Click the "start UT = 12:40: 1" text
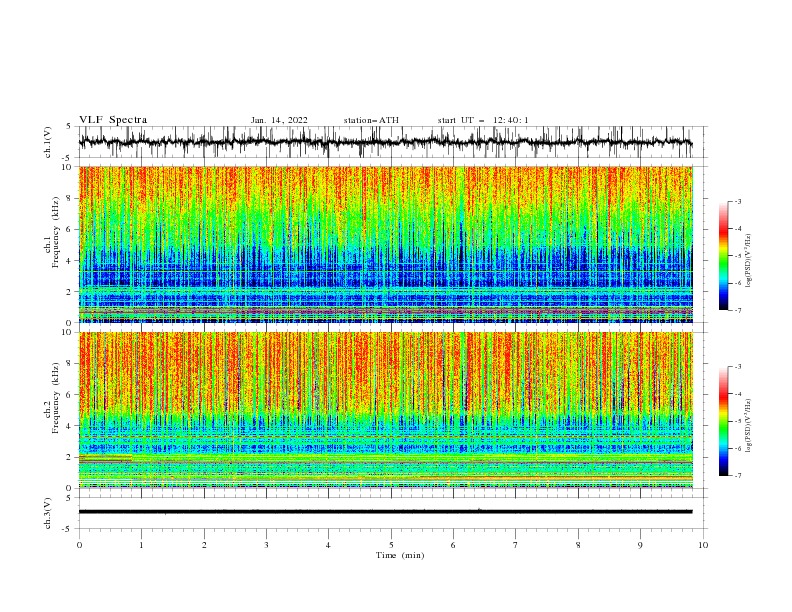 (x=483, y=120)
